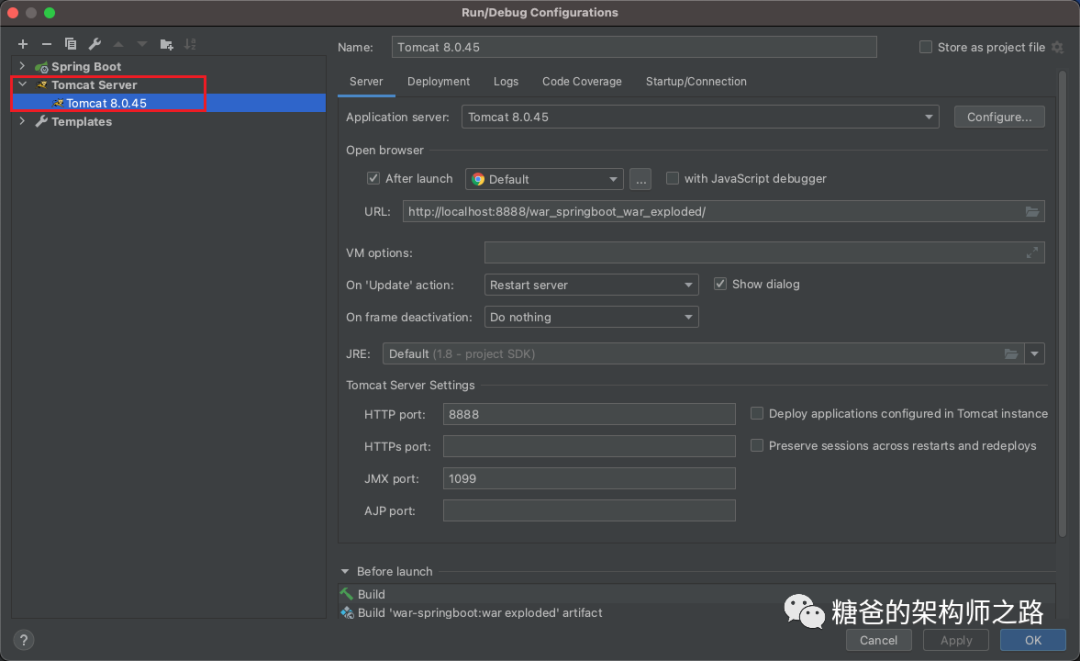This screenshot has height=661, width=1080.
Task: Switch to the Deployment tab
Action: click(438, 81)
